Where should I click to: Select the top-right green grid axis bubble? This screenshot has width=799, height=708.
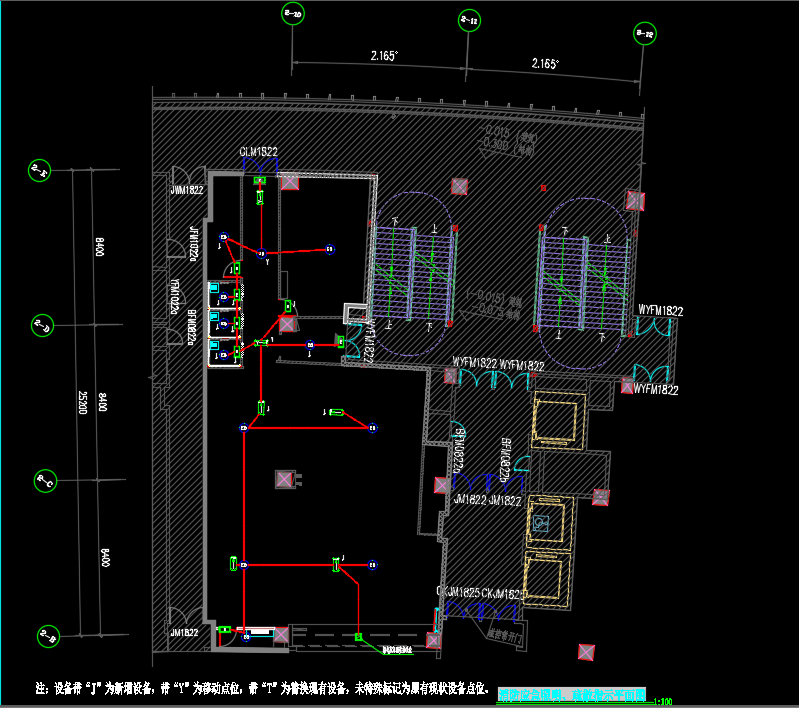(x=646, y=36)
